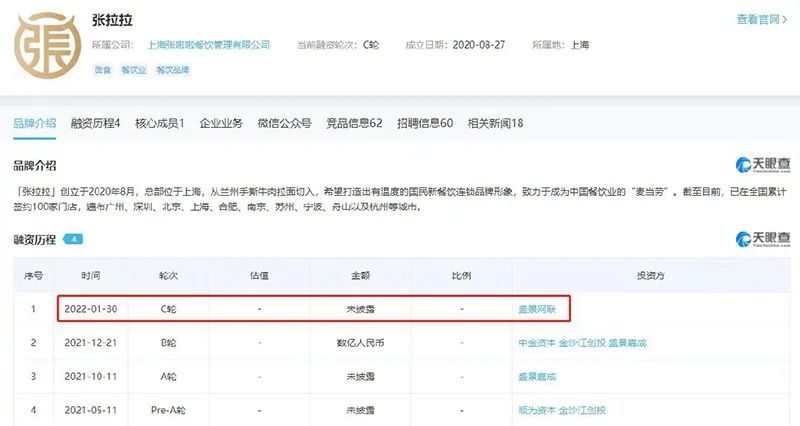
Task: Open investor link 盛景网联
Action: 537,309
